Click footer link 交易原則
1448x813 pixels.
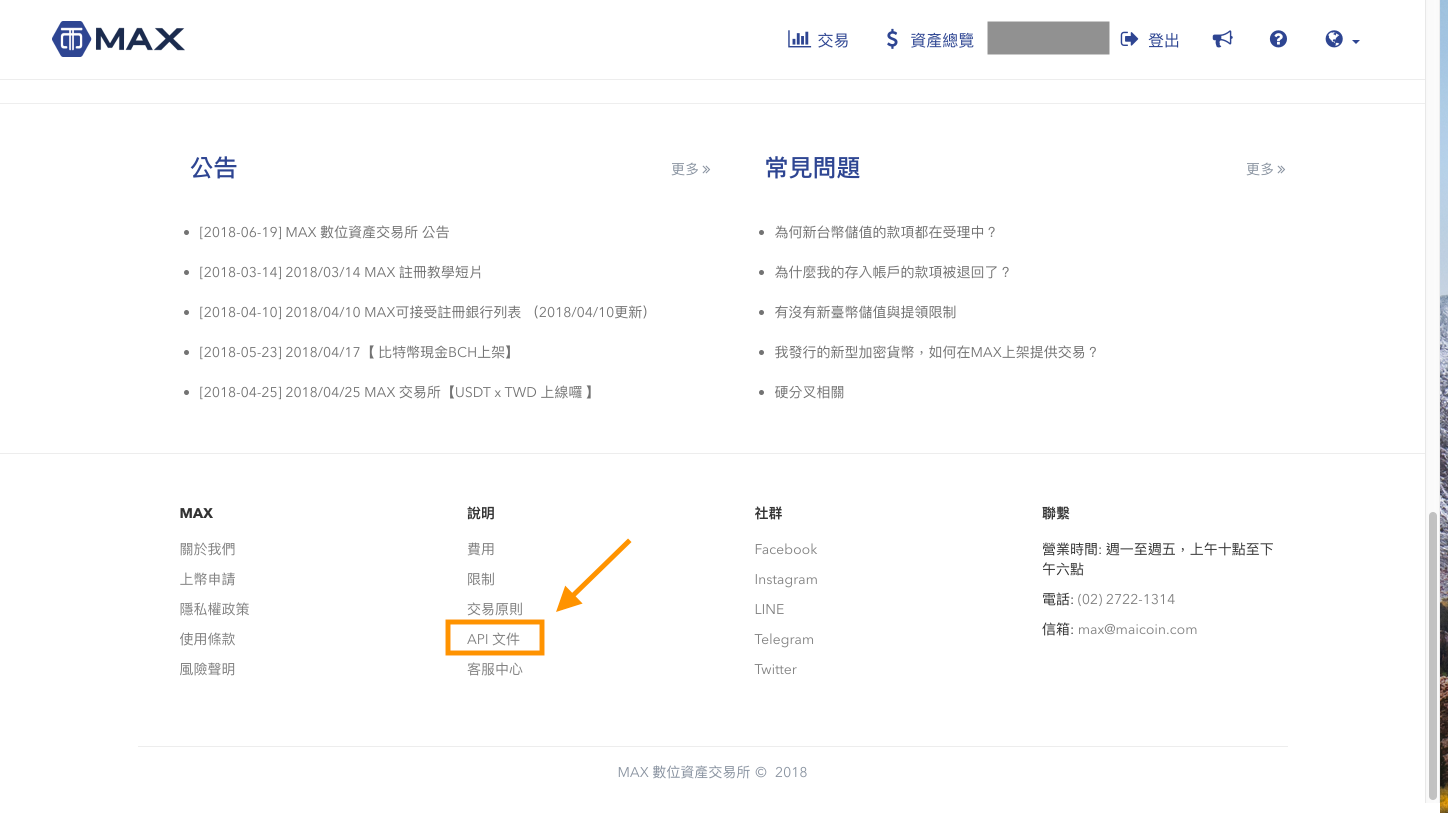click(495, 609)
